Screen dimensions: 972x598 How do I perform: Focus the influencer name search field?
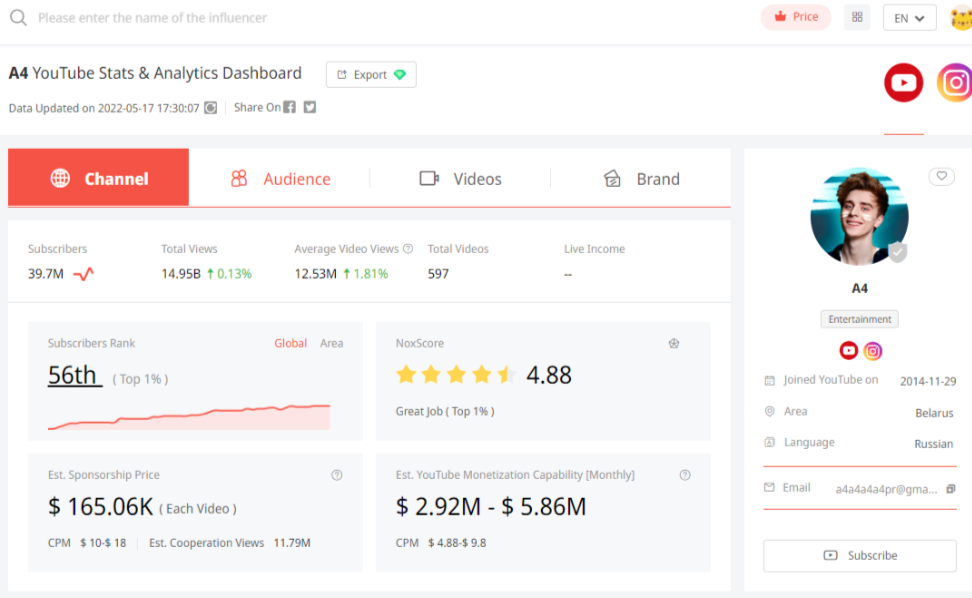click(152, 18)
